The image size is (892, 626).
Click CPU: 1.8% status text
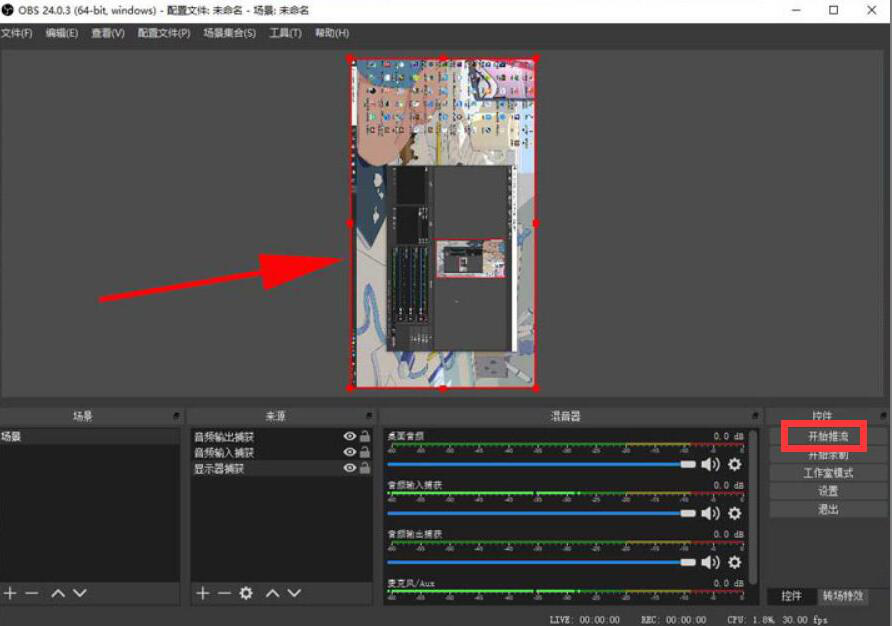[751, 619]
